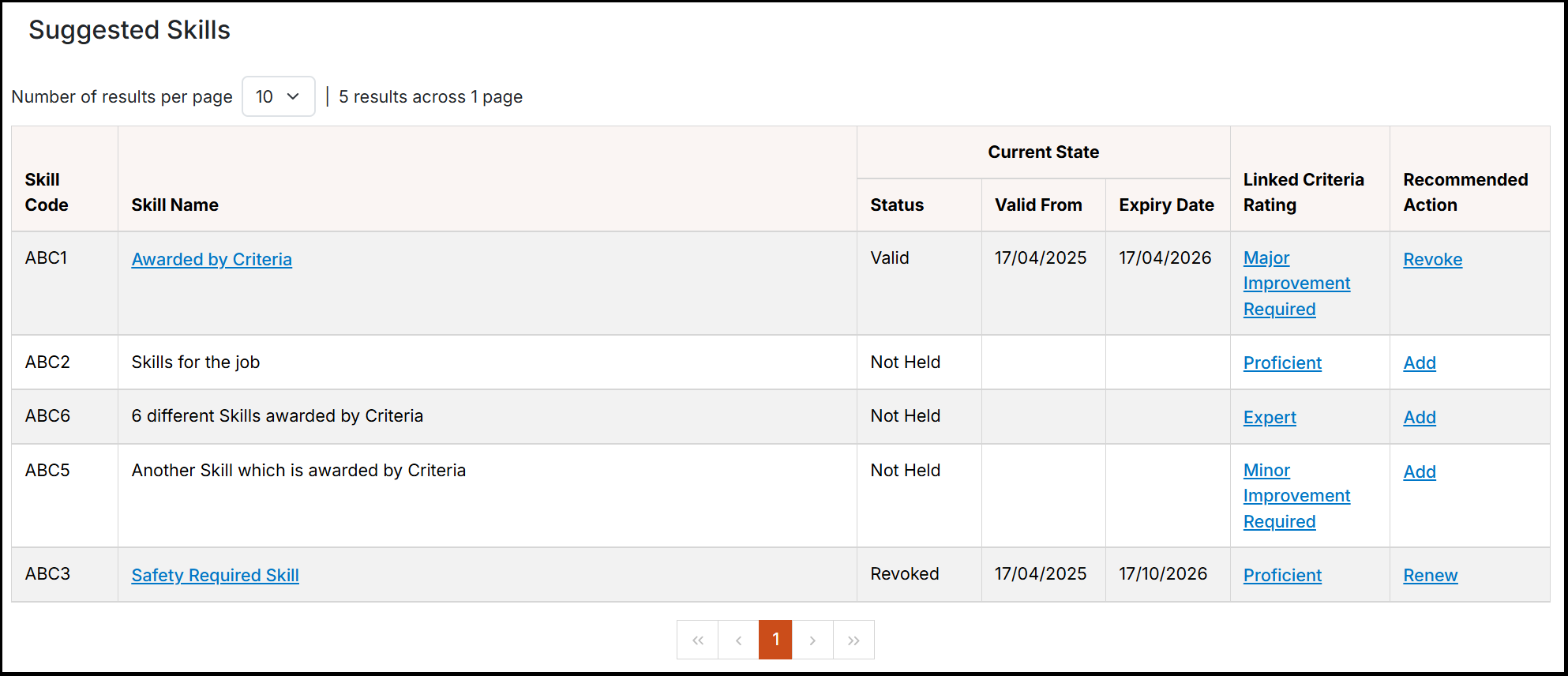Viewport: 1568px width, 676px height.
Task: Go to first page double-chevron icon
Action: point(698,640)
